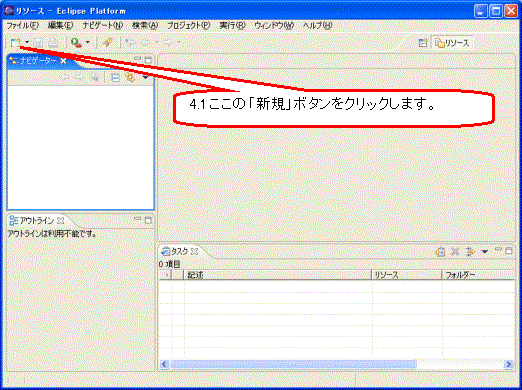This screenshot has height=390, width=522.
Task: Open the ナビゲート(N) menu
Action: click(103, 25)
